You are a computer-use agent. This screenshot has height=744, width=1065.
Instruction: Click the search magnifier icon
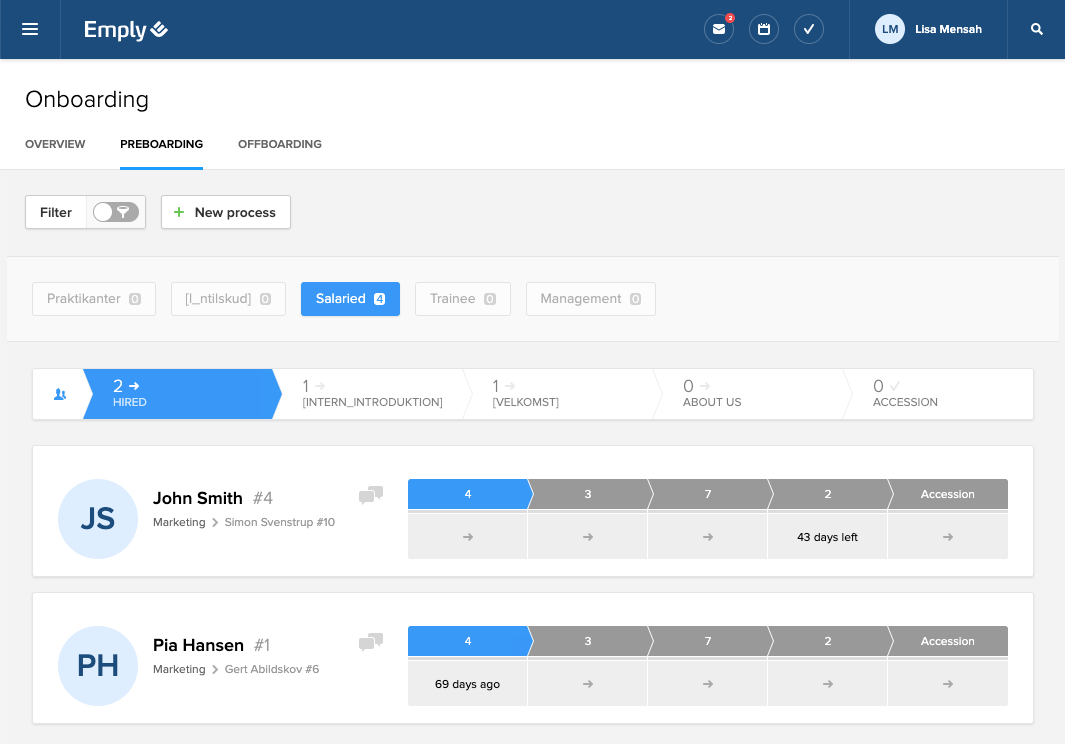click(x=1037, y=29)
